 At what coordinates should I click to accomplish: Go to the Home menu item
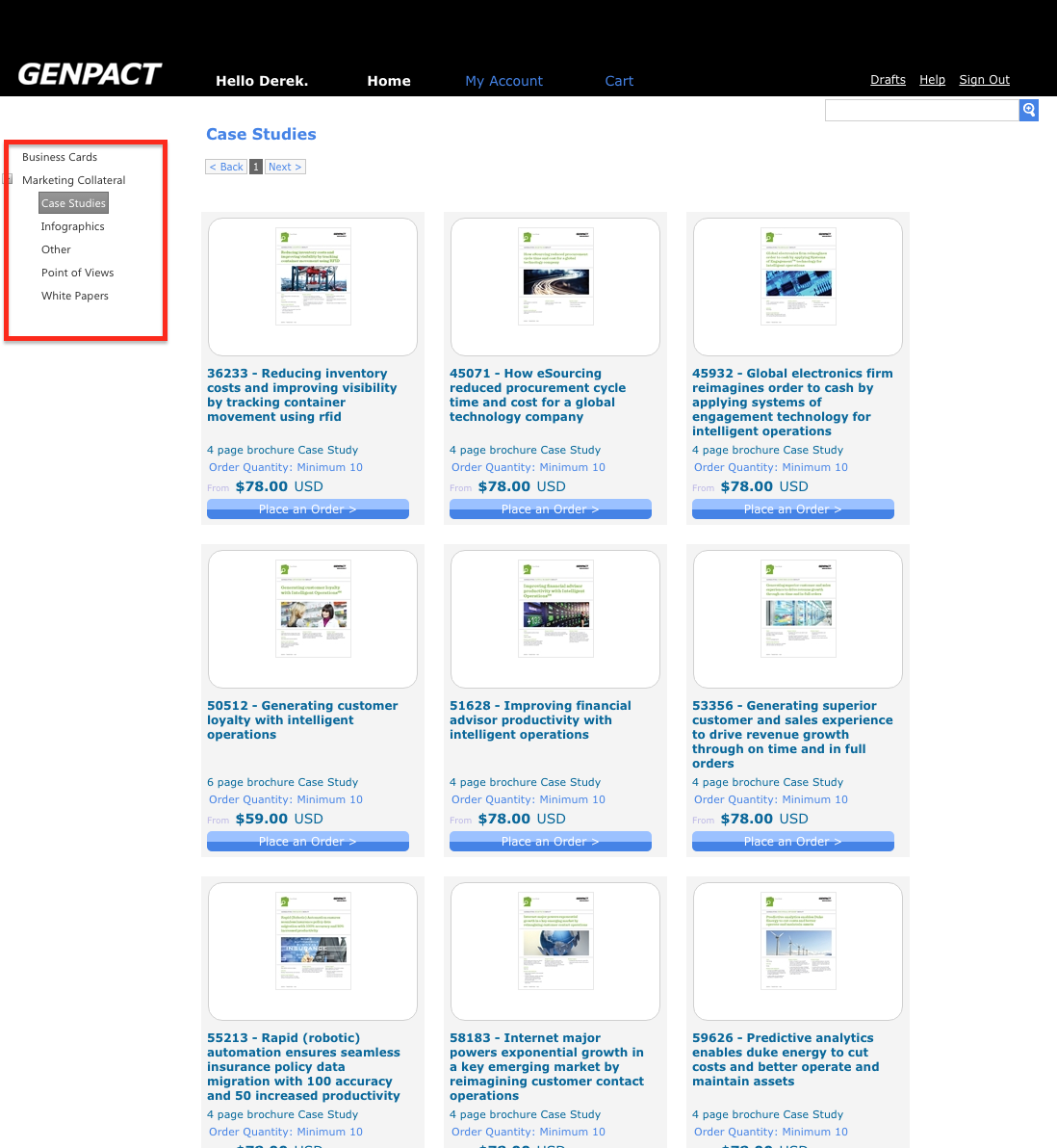pyautogui.click(x=388, y=81)
